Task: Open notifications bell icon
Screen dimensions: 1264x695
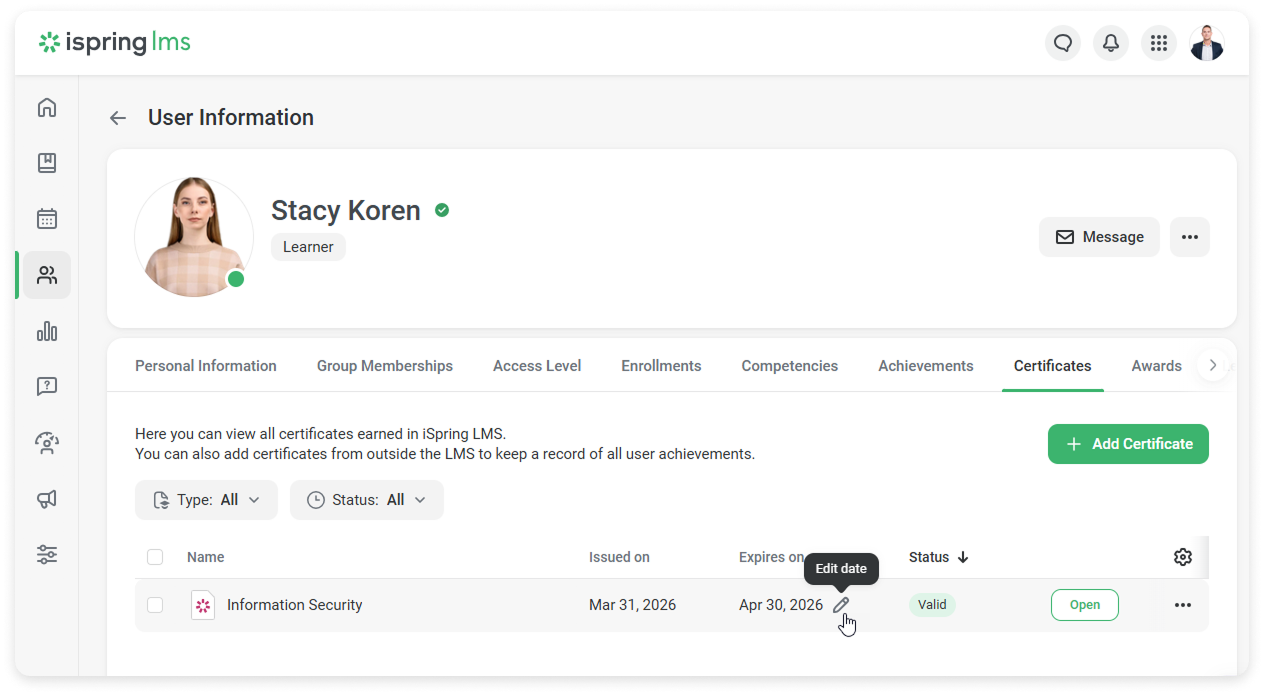Action: pos(1110,43)
